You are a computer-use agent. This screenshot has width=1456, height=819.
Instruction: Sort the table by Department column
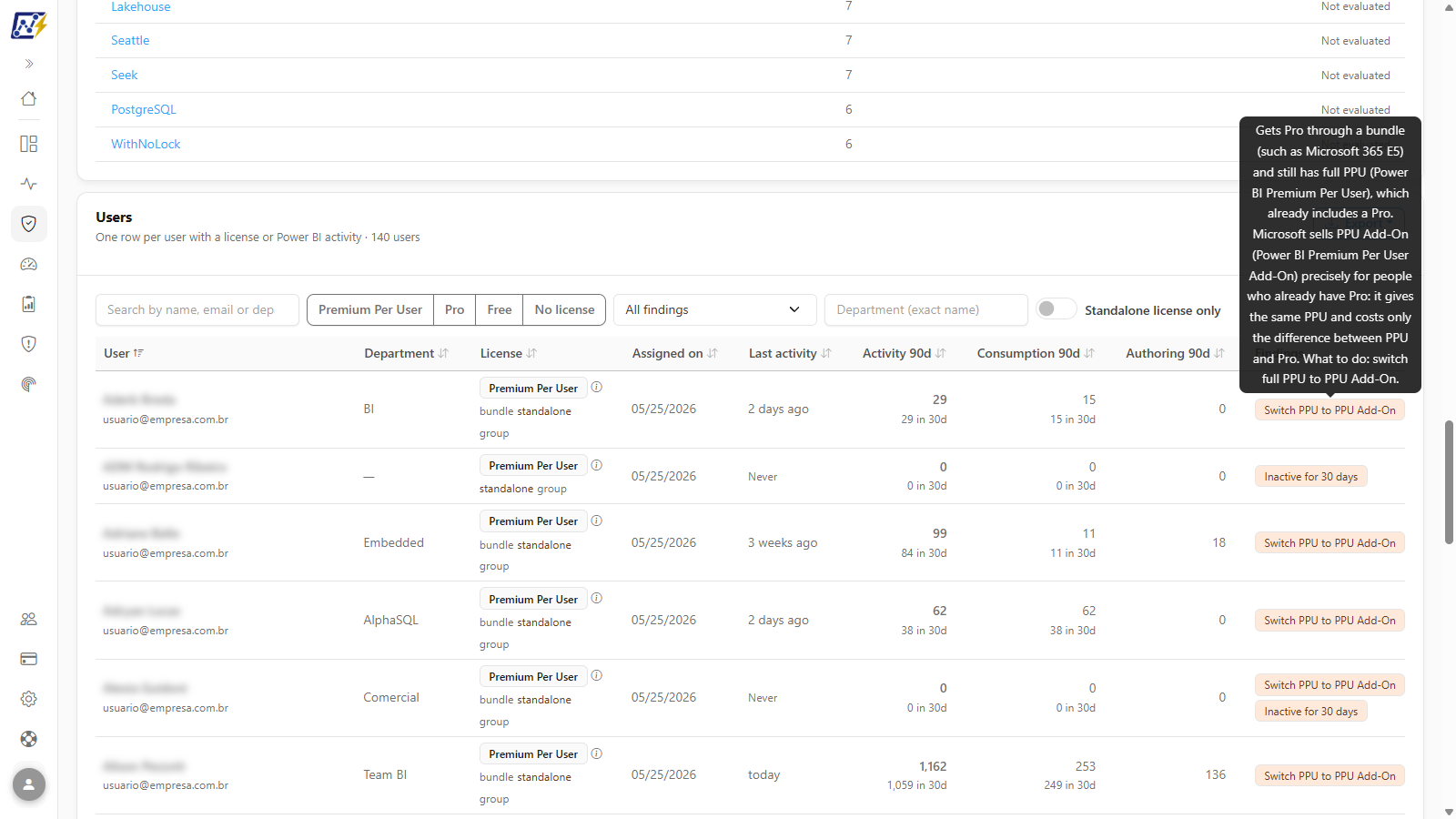pos(407,353)
